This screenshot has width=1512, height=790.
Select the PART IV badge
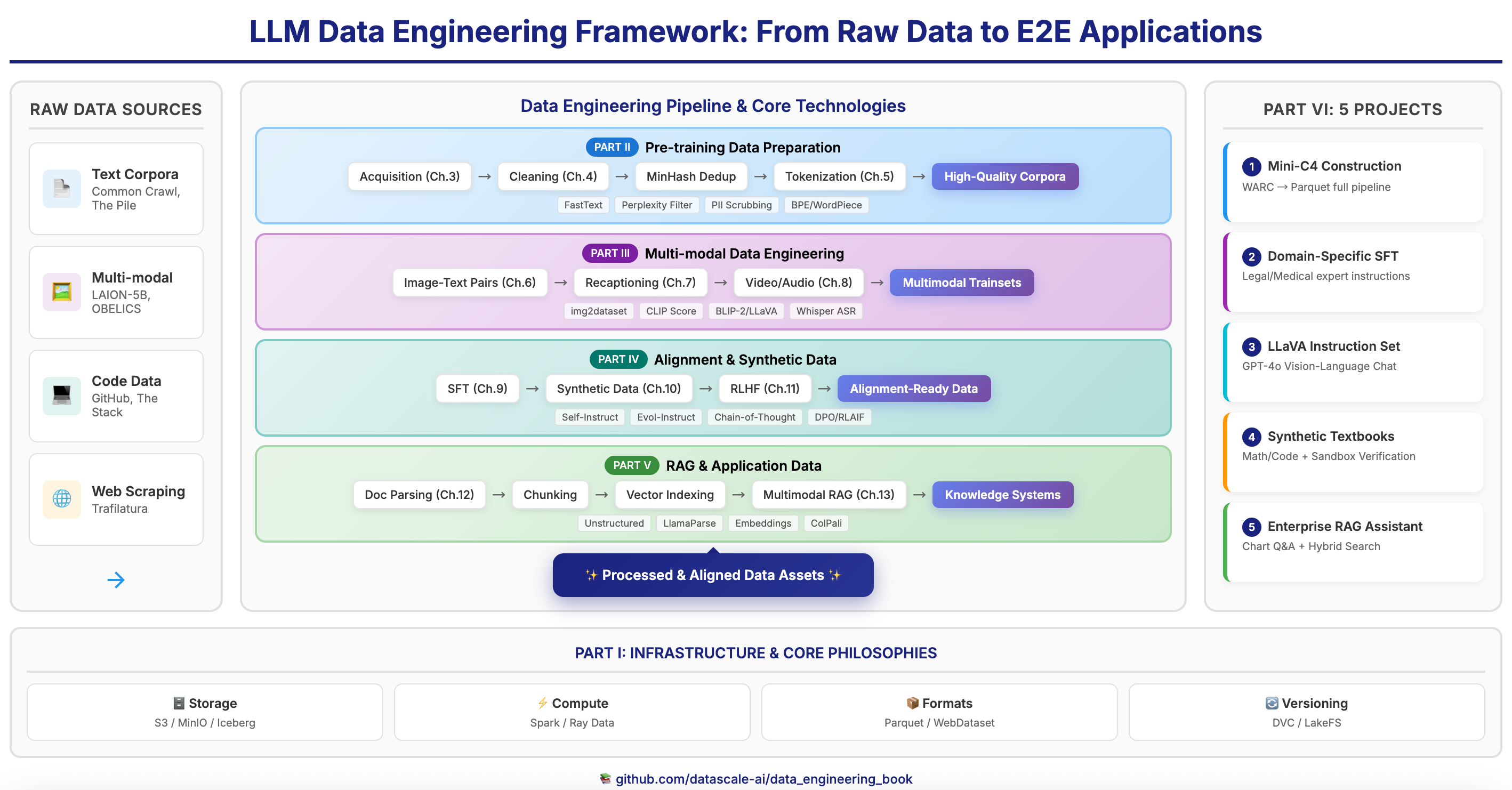pos(618,359)
